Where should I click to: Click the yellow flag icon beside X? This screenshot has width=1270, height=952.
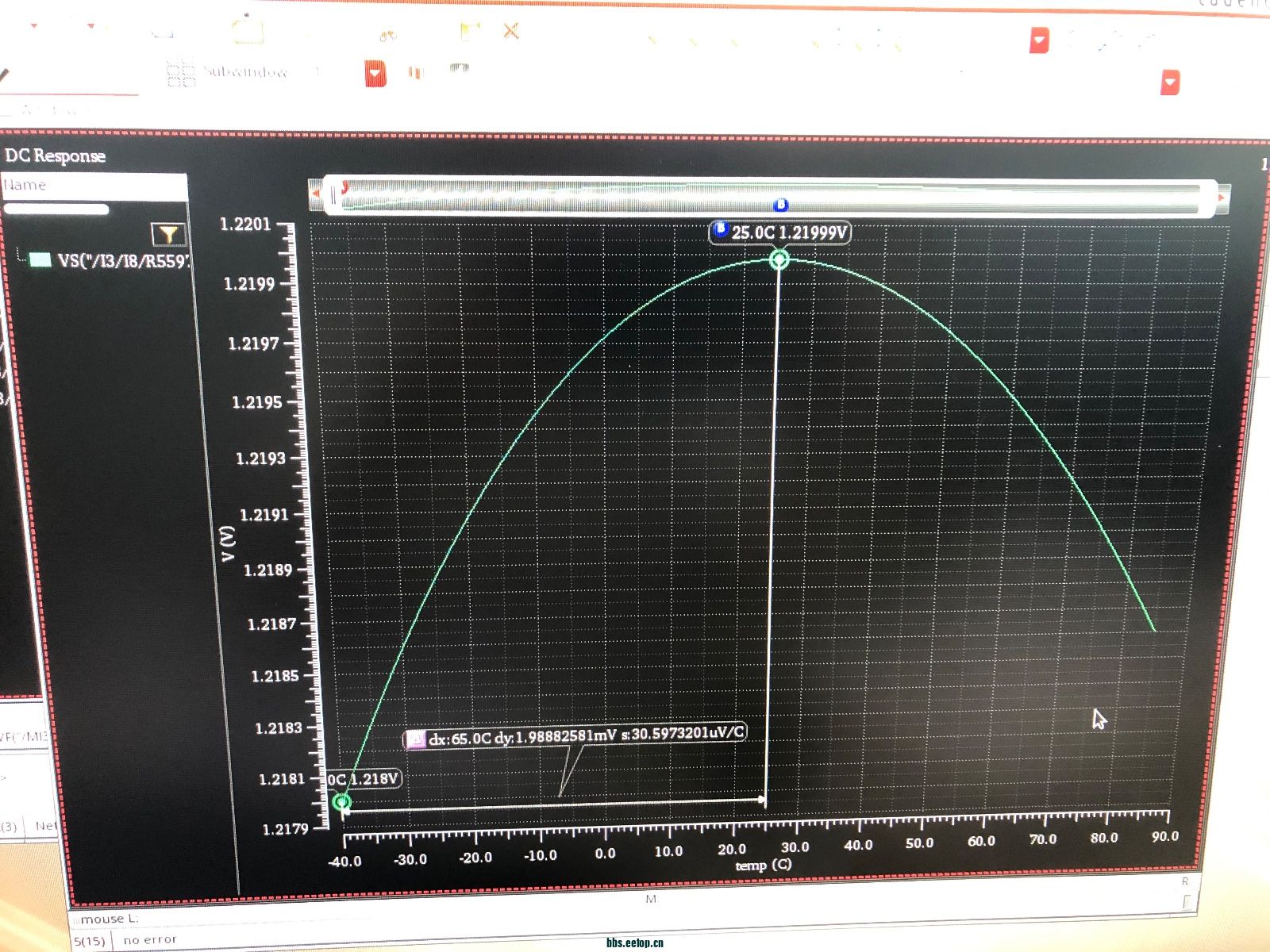tap(470, 31)
